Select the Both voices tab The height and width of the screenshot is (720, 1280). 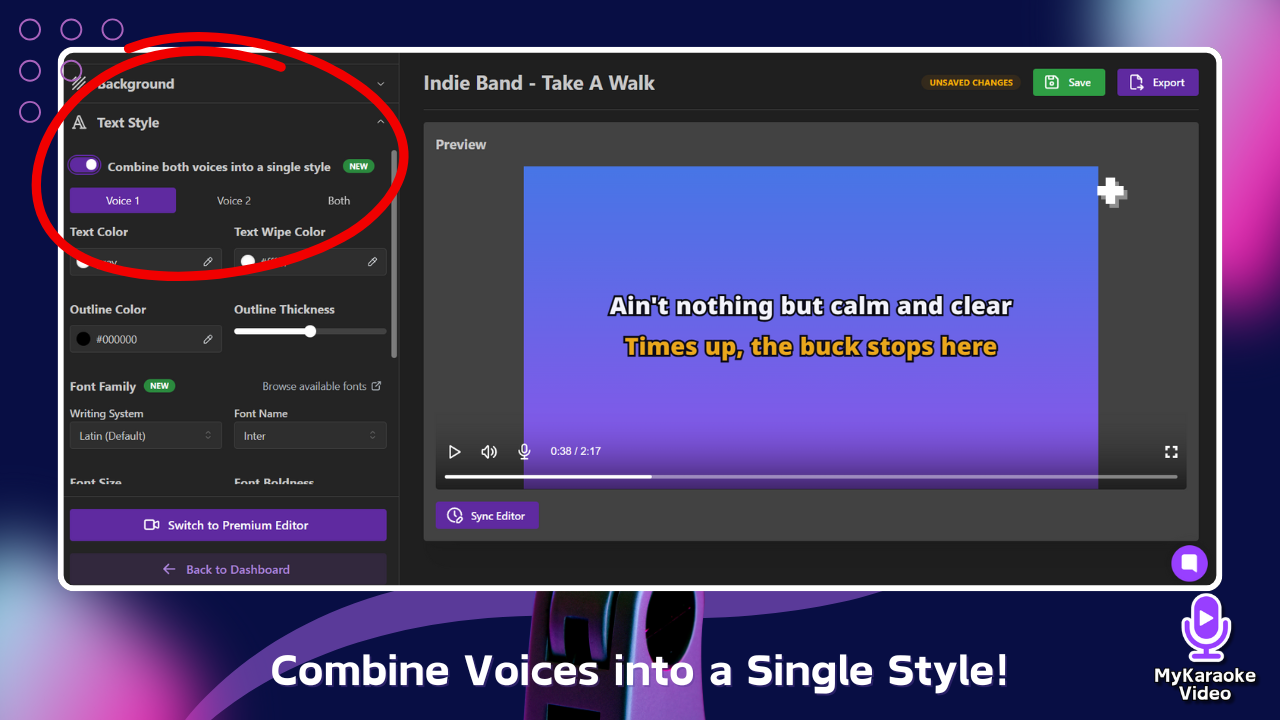tap(339, 200)
